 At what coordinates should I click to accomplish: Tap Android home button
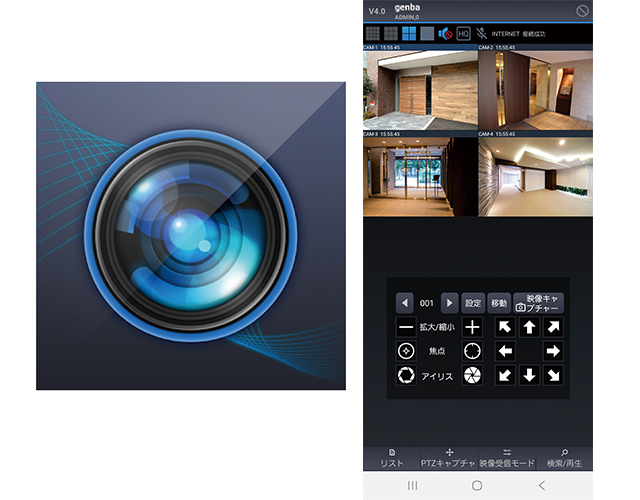click(x=477, y=485)
